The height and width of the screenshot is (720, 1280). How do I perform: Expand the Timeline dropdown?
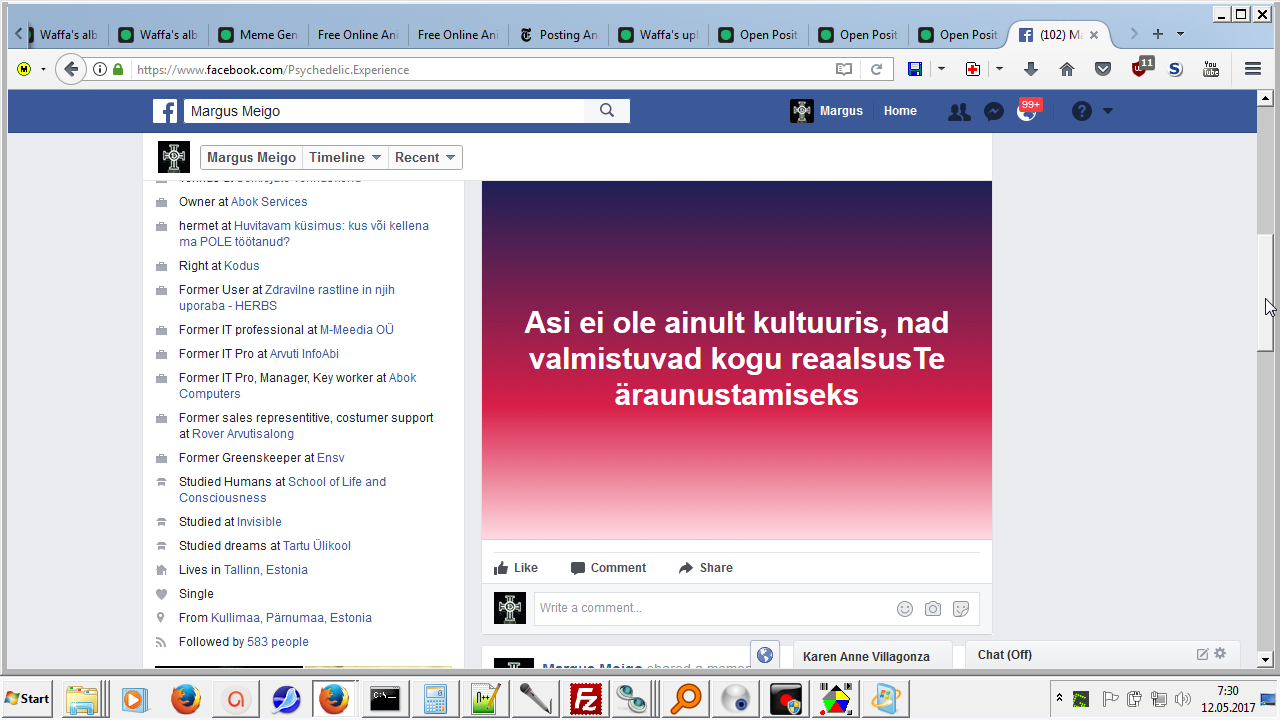[345, 157]
